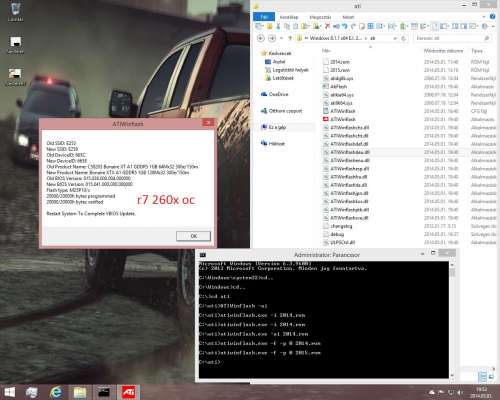Screen dimensions: 500x400
Task: Click the blue Undo arrow in Explorer toolbar
Action: [345, 26]
